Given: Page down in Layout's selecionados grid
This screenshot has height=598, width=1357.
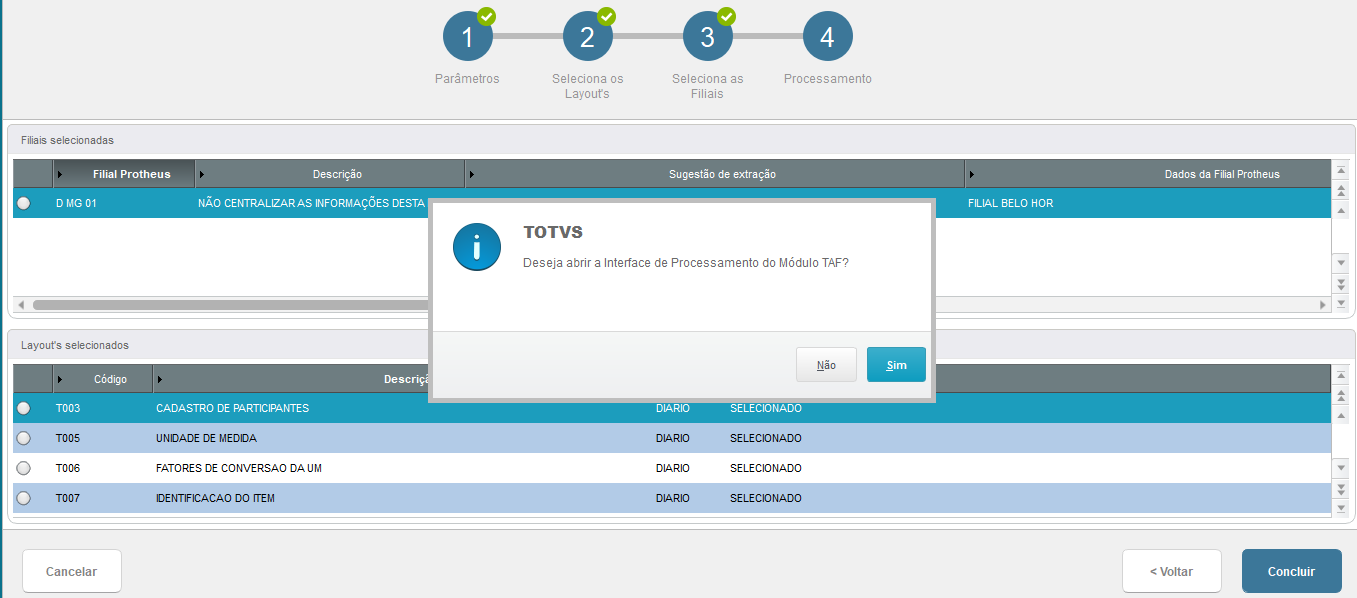Looking at the screenshot, I should (1341, 489).
